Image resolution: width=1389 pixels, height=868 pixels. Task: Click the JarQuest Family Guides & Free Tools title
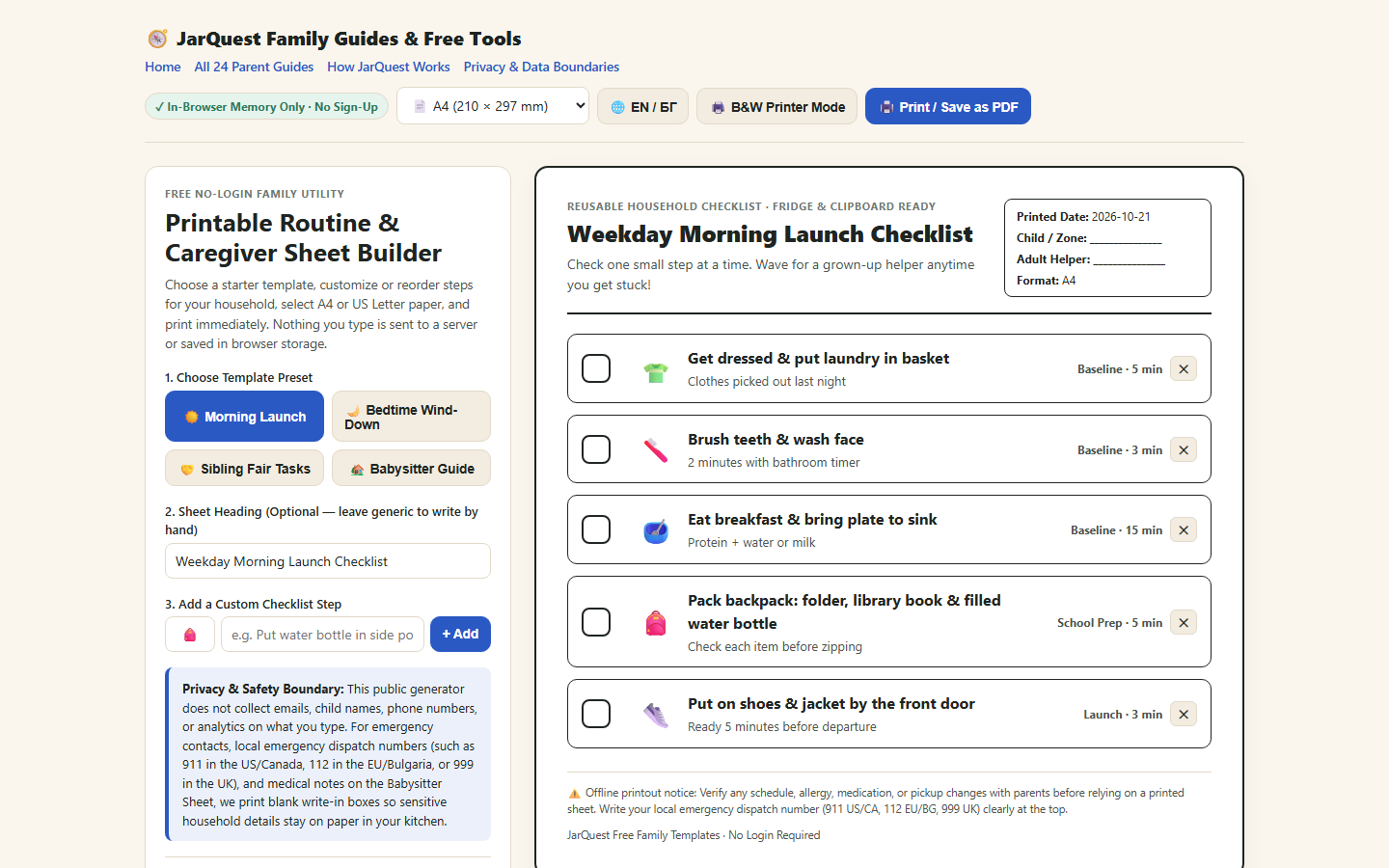click(348, 39)
